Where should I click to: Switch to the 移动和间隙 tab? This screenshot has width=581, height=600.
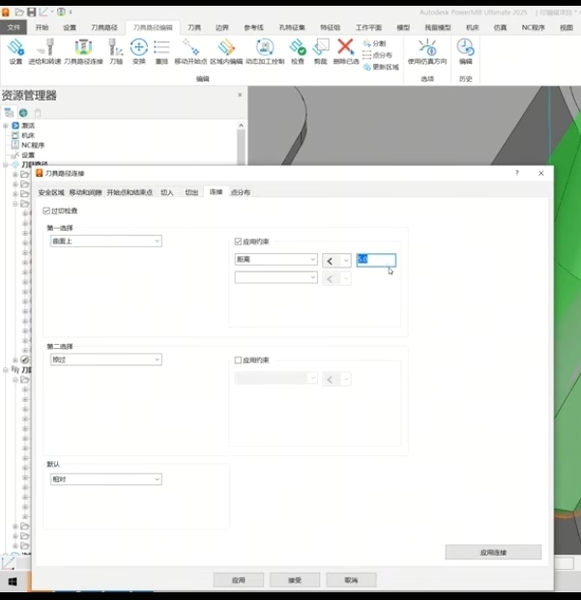click(85, 192)
